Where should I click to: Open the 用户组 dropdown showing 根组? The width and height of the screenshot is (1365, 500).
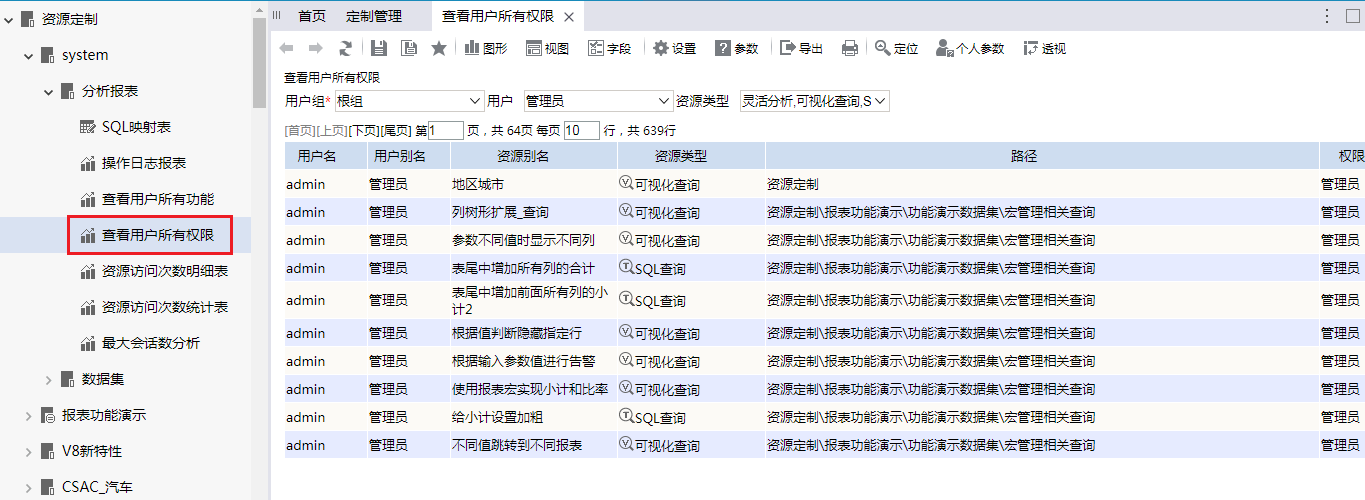click(x=409, y=101)
